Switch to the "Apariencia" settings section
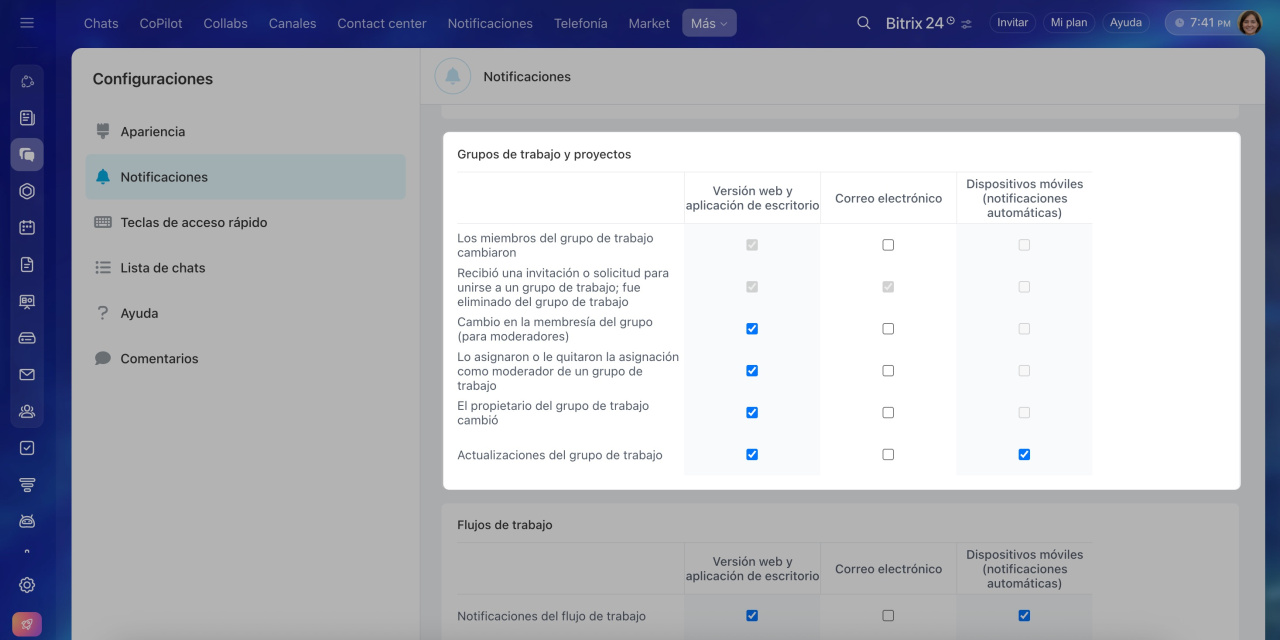This screenshot has width=1280, height=640. (152, 131)
